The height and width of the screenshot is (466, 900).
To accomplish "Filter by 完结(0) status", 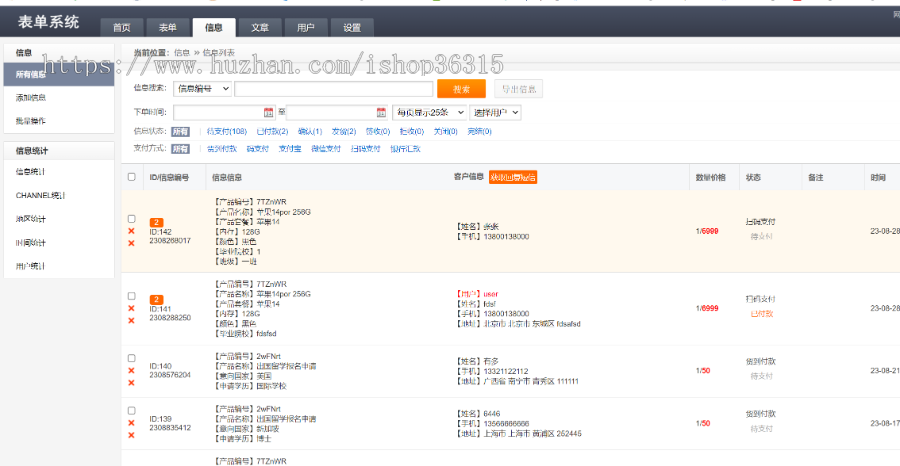I will 479,131.
